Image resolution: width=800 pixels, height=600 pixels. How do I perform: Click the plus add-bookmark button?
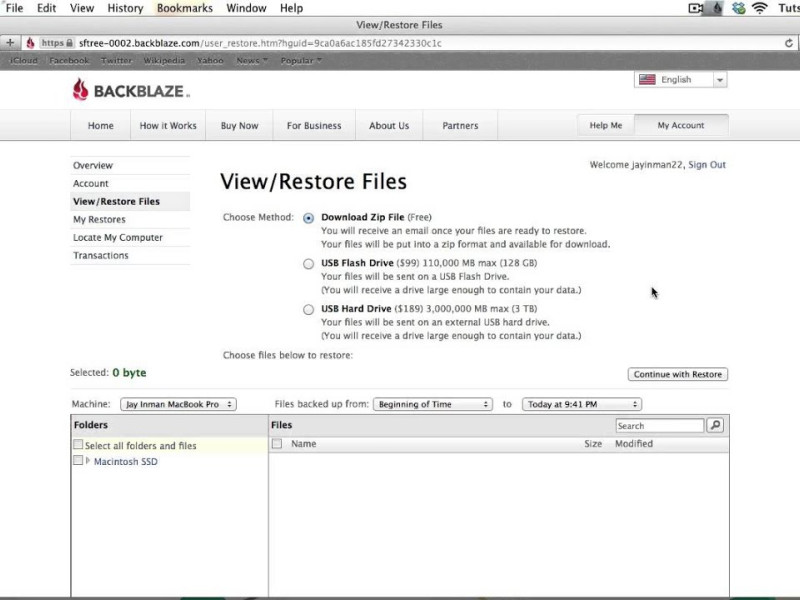pos(10,43)
